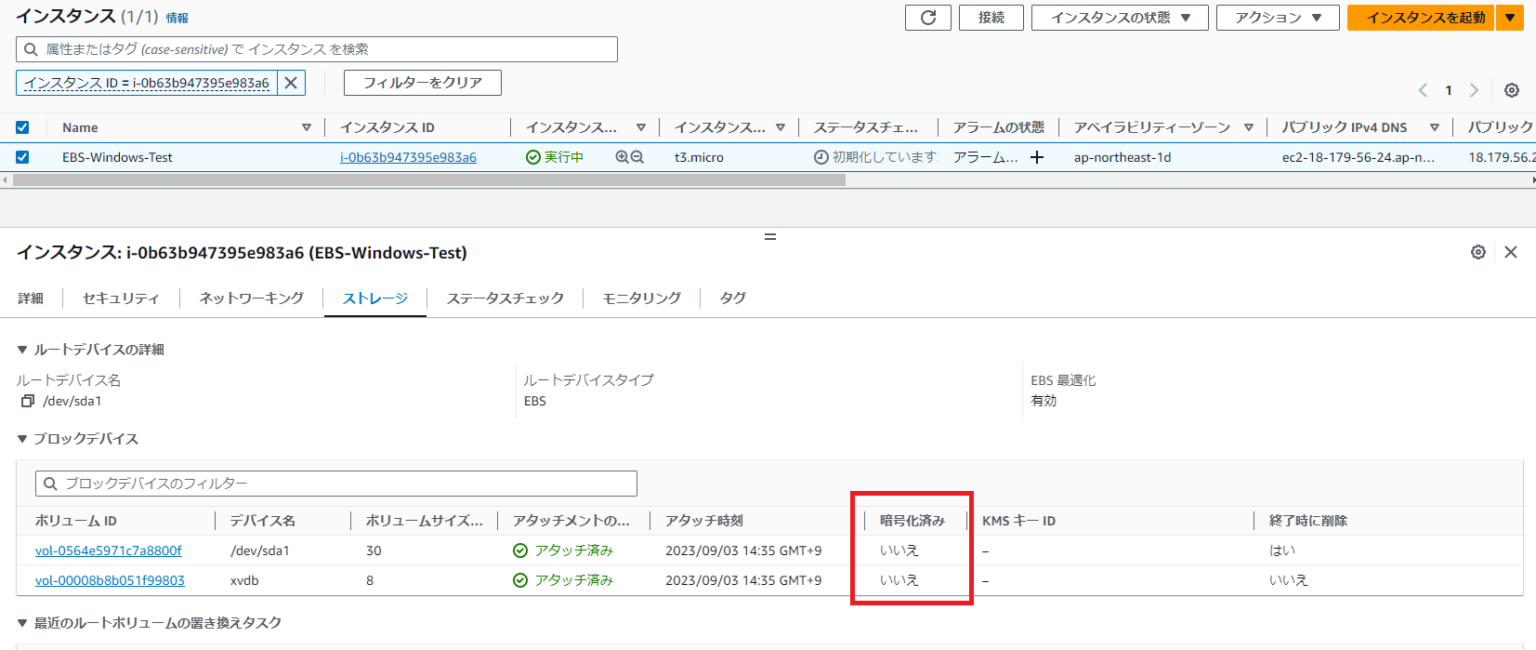Viewport: 1536px width, 650px height.
Task: Click the zoom-in magnifier beside 実行中
Action: point(622,157)
